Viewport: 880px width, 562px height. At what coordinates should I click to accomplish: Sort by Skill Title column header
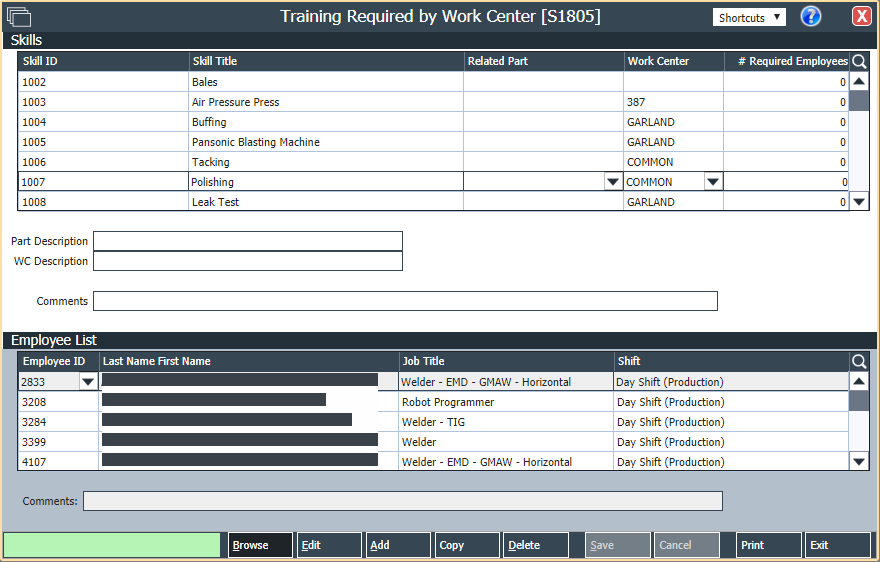click(x=325, y=62)
